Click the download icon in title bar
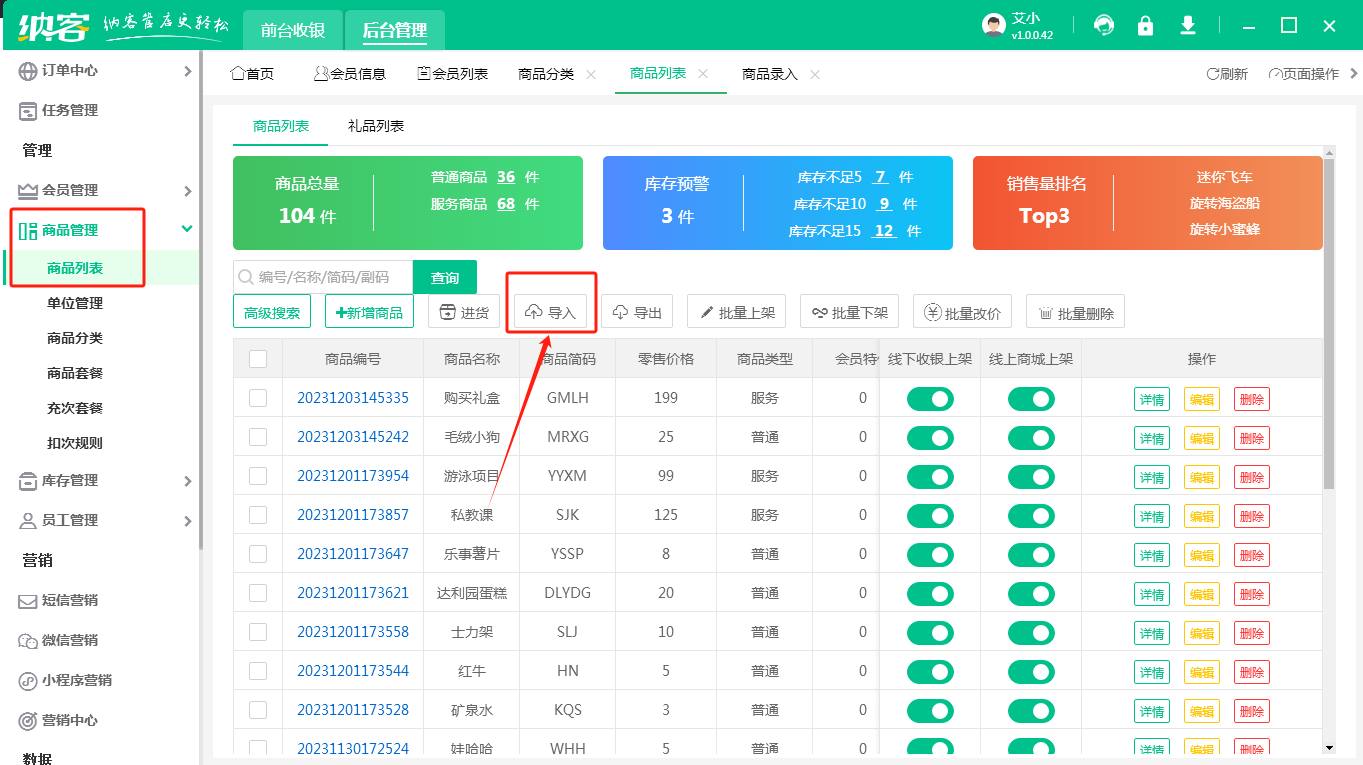This screenshot has width=1363, height=765. (x=1188, y=26)
